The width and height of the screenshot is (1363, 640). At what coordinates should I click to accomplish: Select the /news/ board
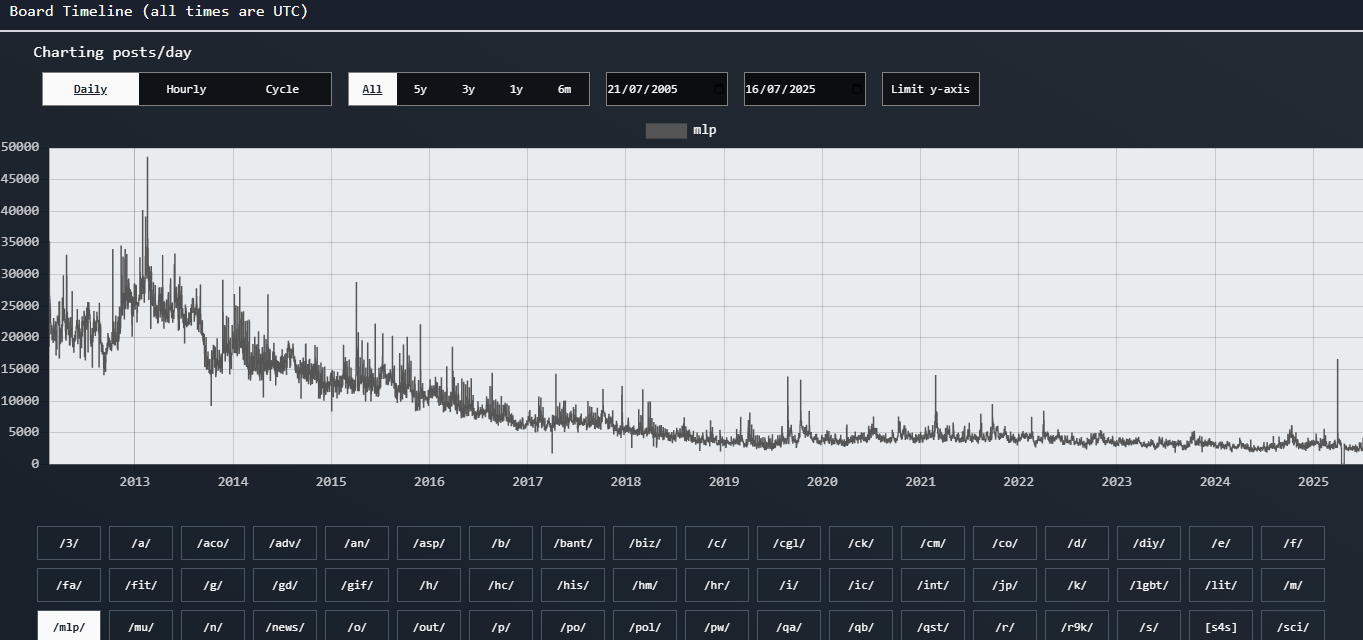(285, 626)
